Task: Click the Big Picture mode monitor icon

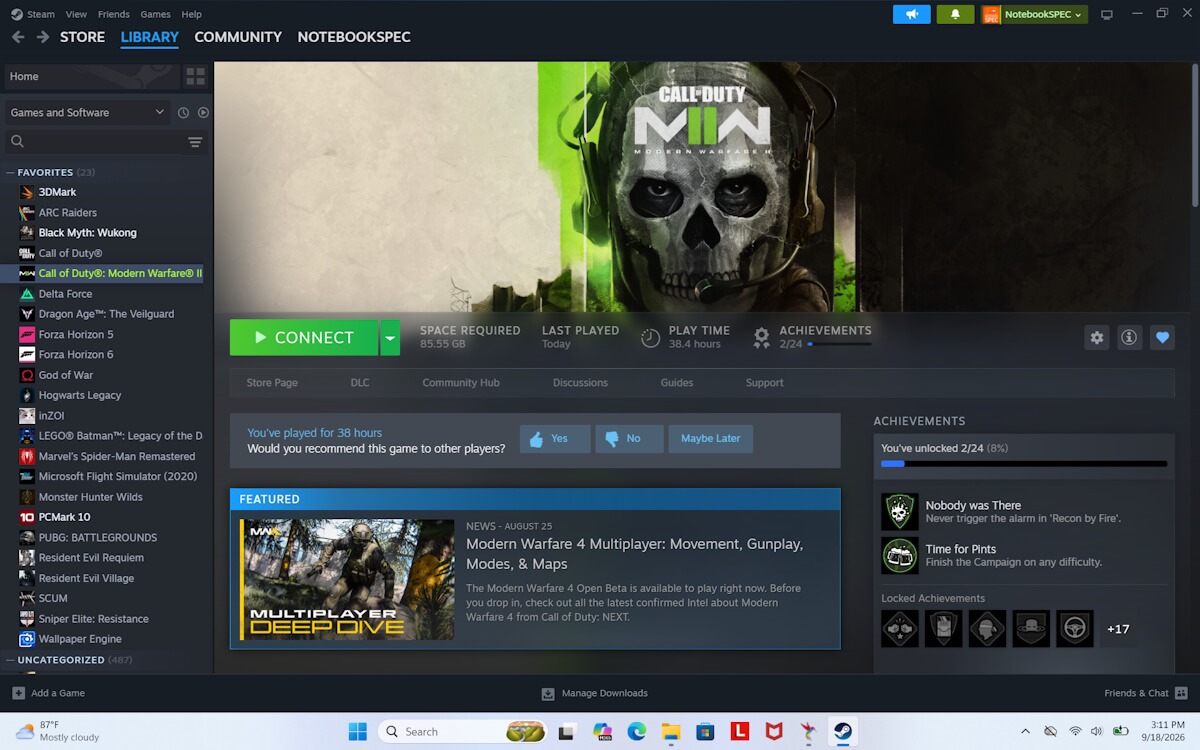Action: [x=1106, y=14]
